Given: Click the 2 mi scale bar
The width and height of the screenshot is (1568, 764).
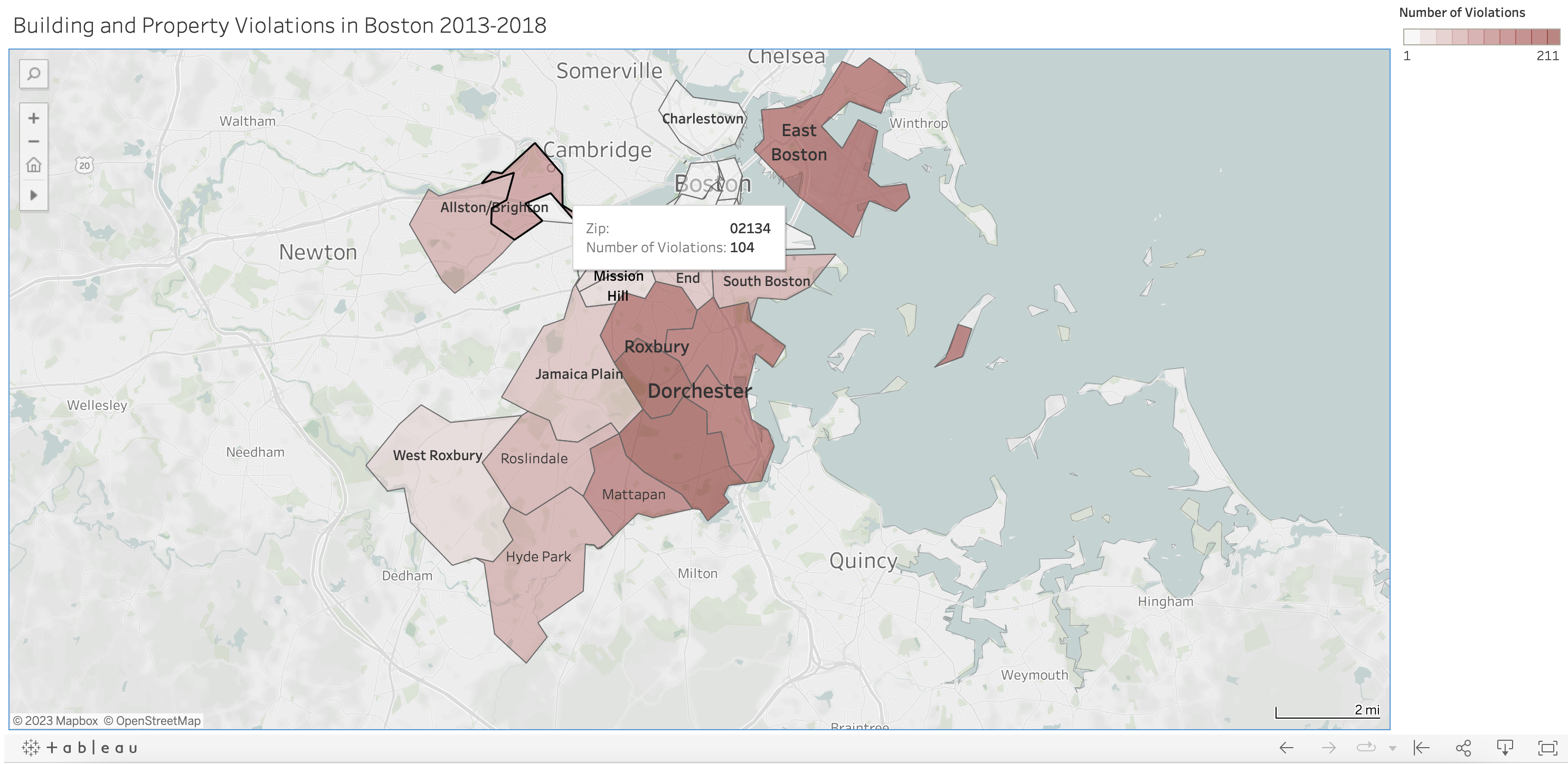Looking at the screenshot, I should [x=1328, y=711].
